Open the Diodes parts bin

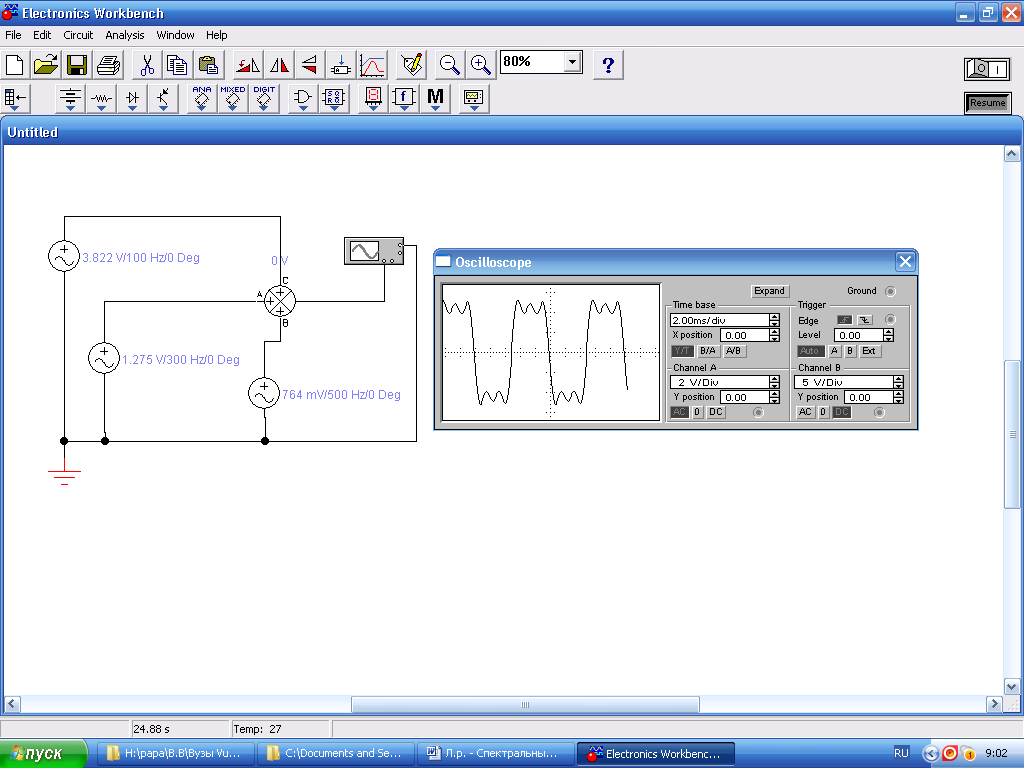(x=133, y=99)
